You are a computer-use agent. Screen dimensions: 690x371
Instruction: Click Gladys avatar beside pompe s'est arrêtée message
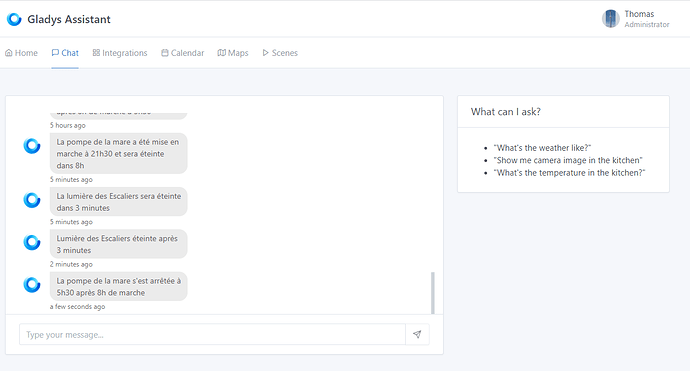(32, 284)
